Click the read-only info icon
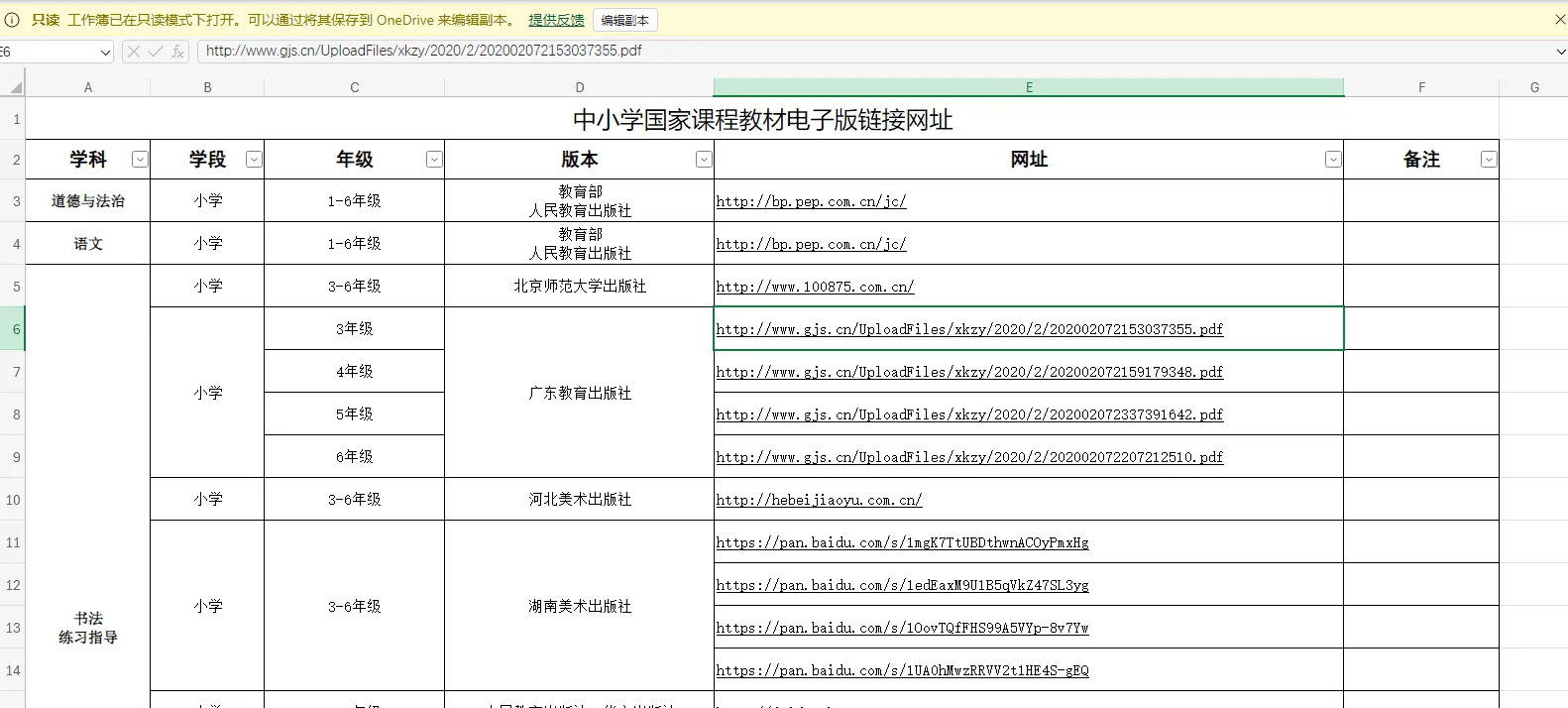Image resolution: width=1568 pixels, height=708 pixels. (x=12, y=20)
